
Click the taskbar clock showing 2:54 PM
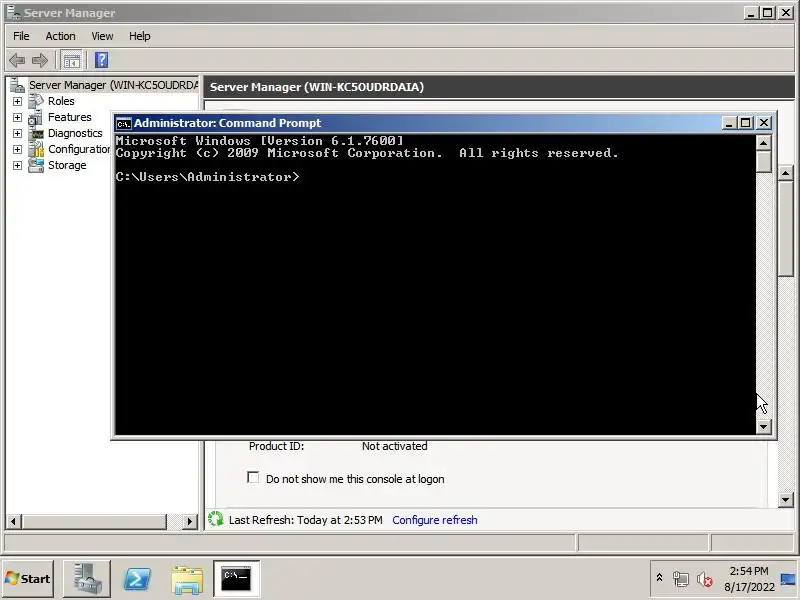point(748,579)
